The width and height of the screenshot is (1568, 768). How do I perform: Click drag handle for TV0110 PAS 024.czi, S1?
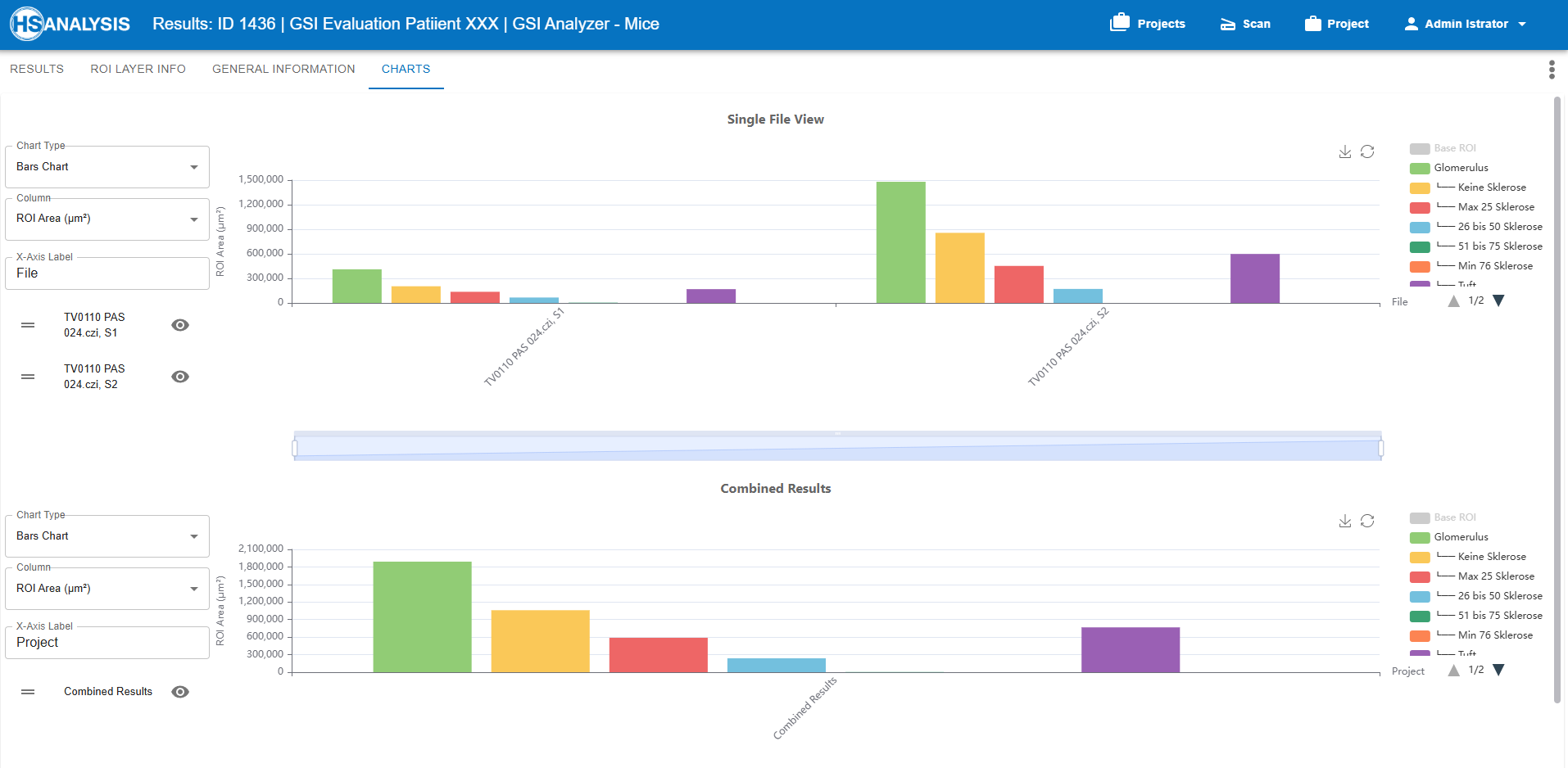click(x=28, y=325)
